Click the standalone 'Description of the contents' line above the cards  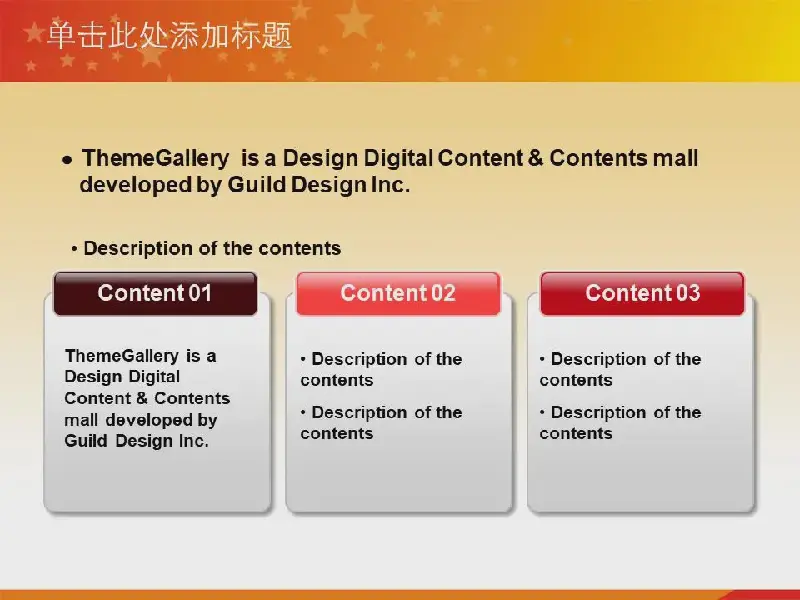[206, 248]
